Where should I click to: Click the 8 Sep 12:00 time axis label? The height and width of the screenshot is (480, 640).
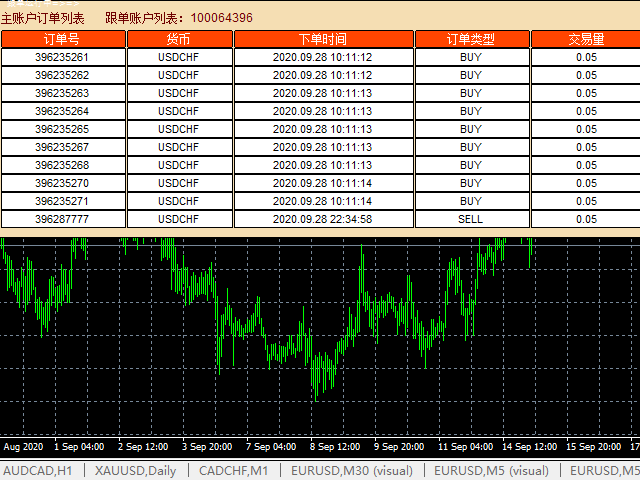click(335, 447)
